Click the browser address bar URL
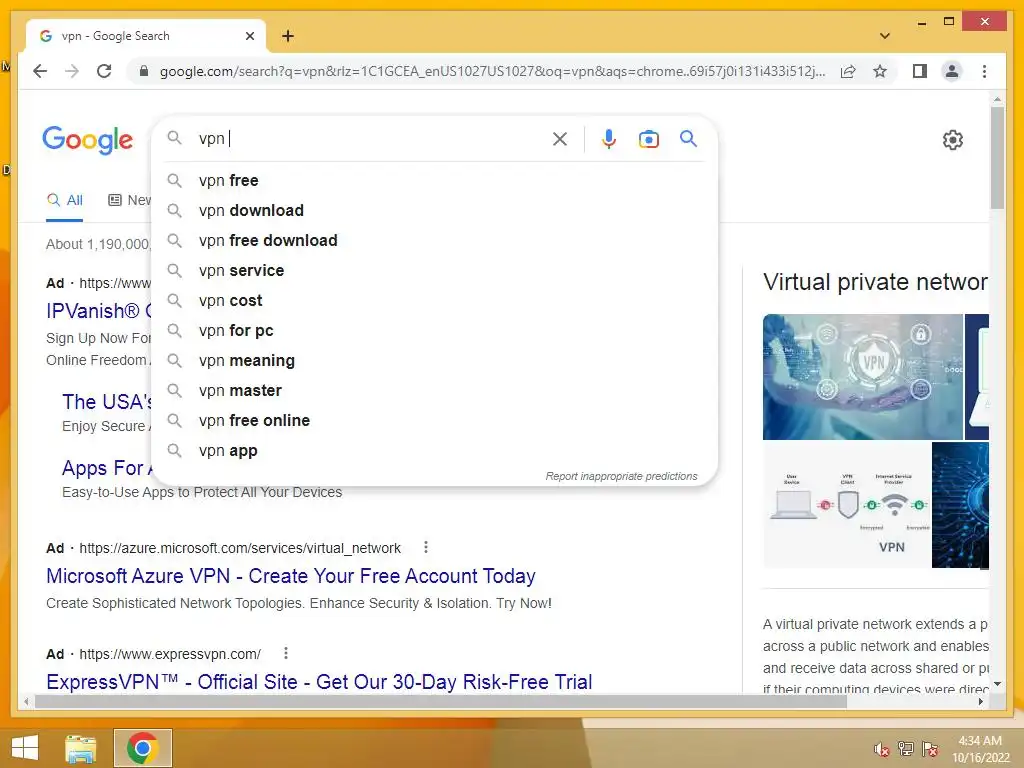 pos(492,71)
